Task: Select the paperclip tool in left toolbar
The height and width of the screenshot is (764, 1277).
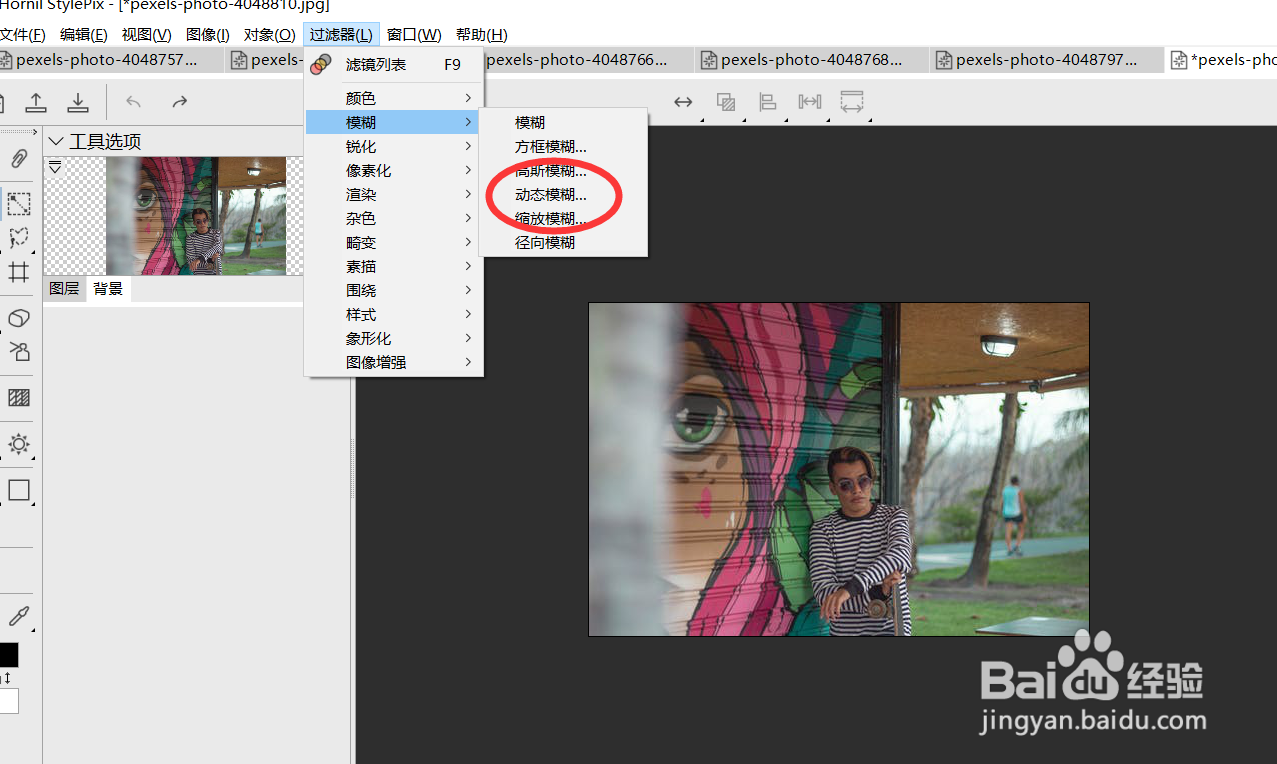Action: [19, 158]
